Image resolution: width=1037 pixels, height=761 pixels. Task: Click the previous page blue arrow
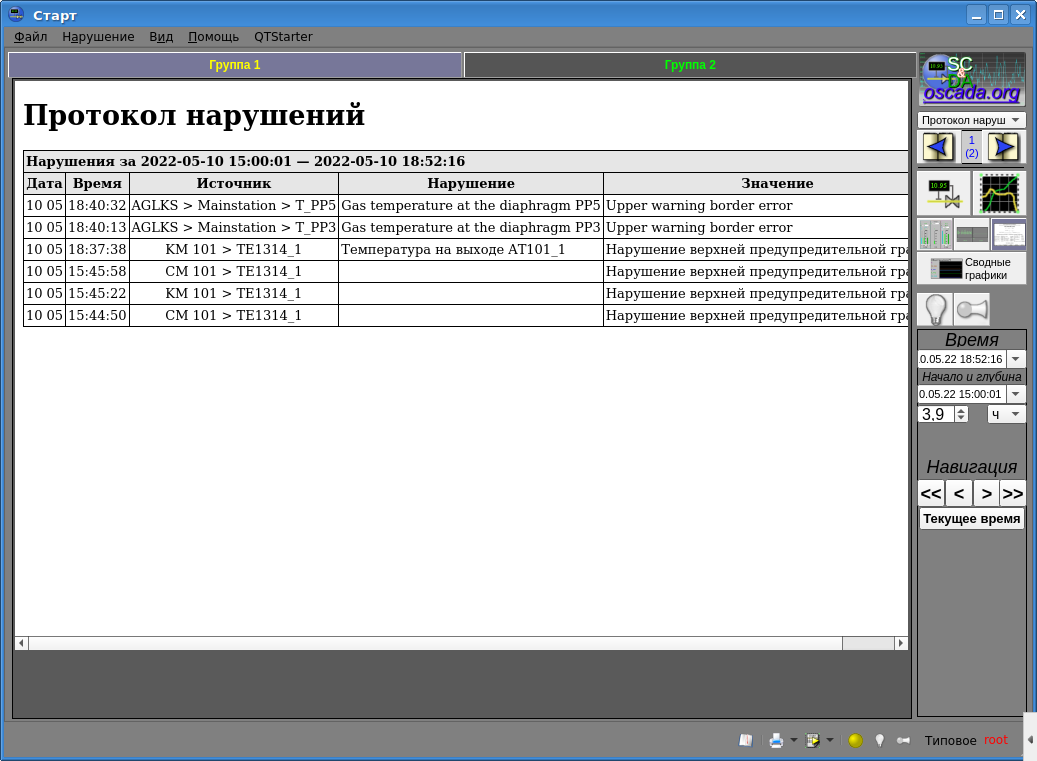click(938, 147)
